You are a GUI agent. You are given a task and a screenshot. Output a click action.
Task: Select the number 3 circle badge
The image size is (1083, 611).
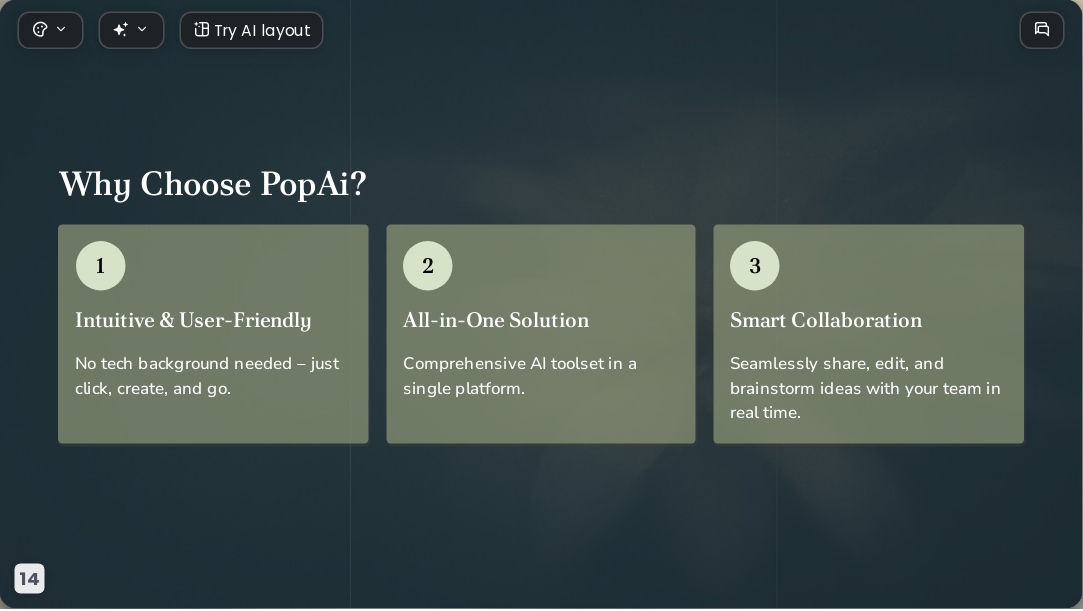[x=755, y=266]
